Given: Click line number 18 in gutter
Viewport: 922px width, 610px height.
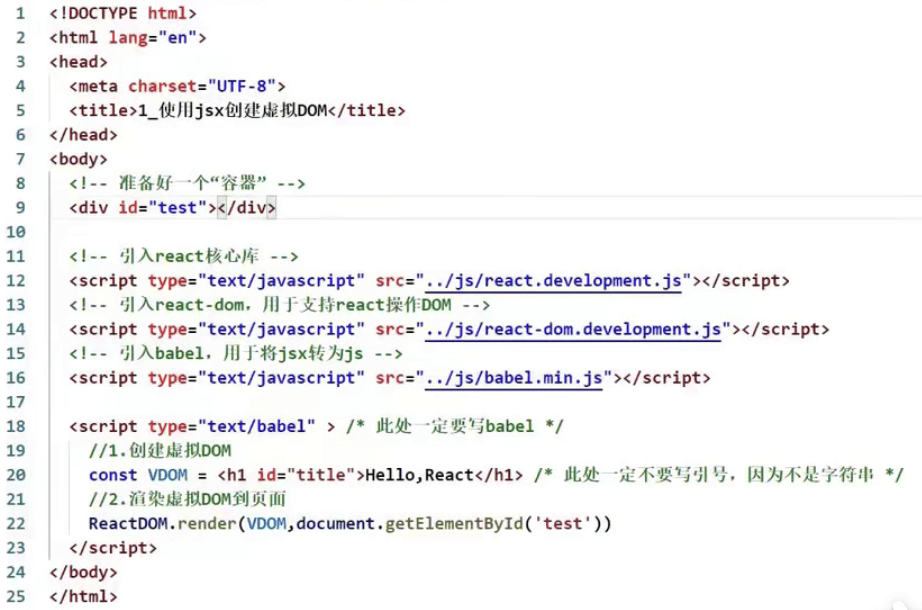Looking at the screenshot, I should pos(16,426).
